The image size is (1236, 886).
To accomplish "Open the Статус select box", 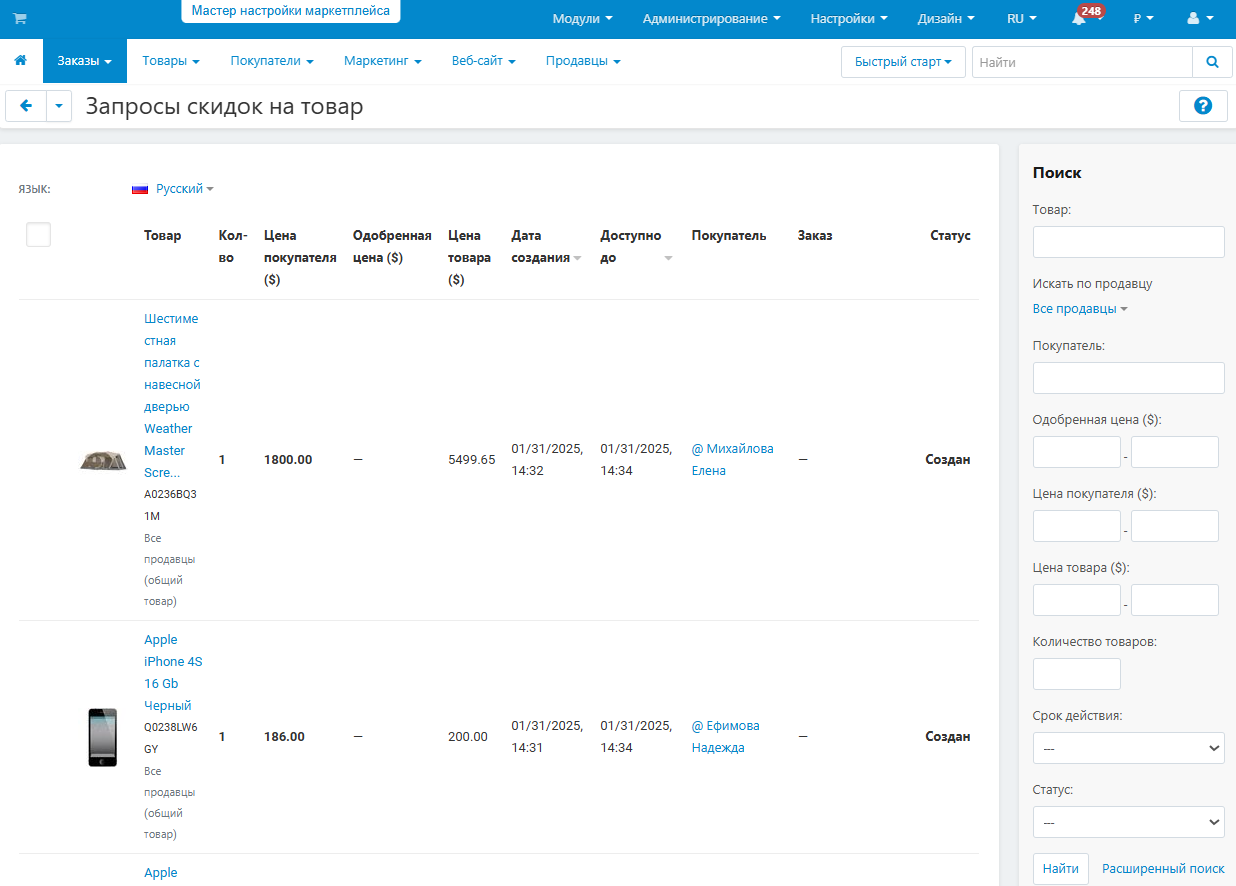I will 1128,822.
